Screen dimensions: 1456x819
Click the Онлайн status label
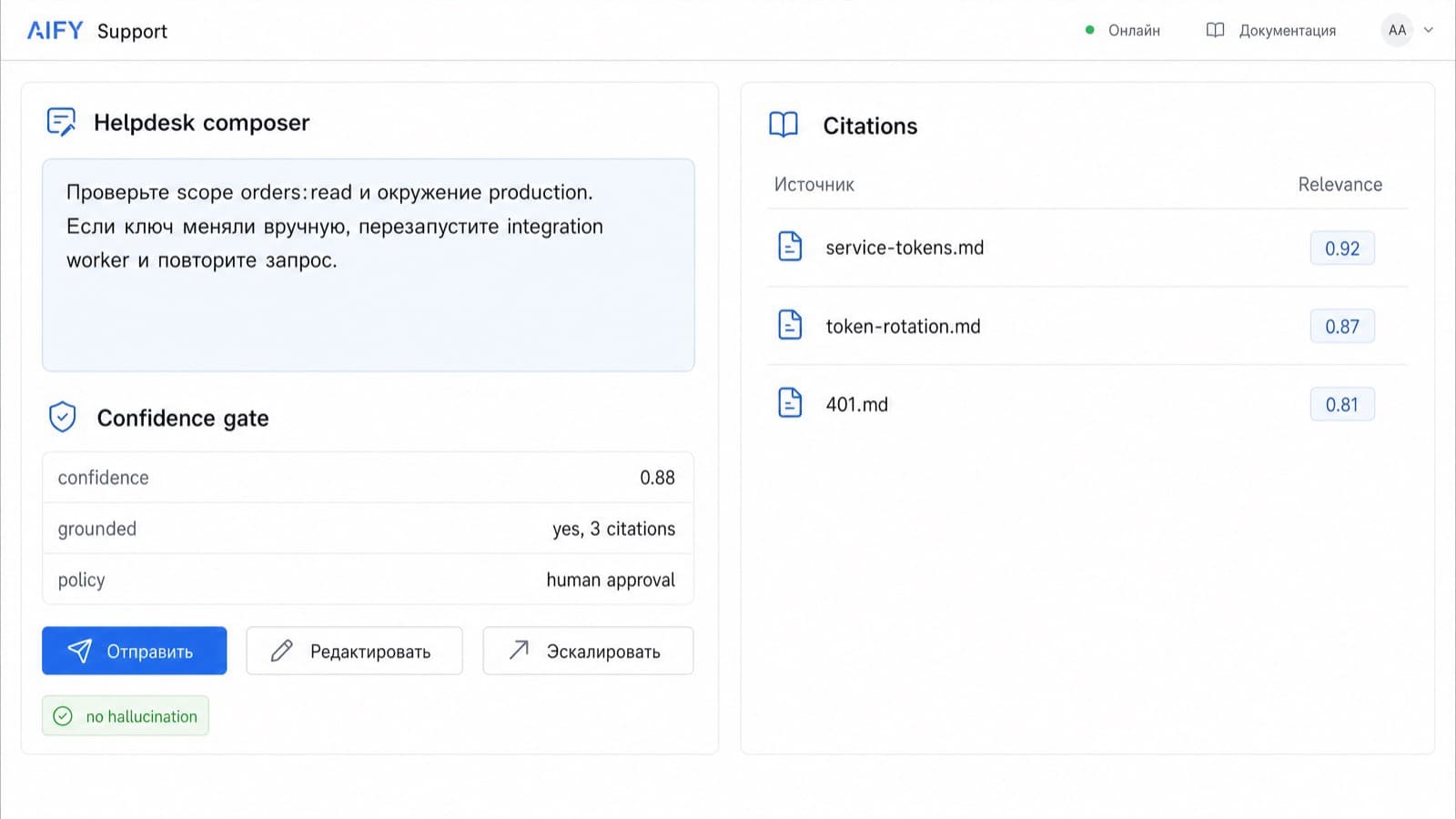point(1134,31)
